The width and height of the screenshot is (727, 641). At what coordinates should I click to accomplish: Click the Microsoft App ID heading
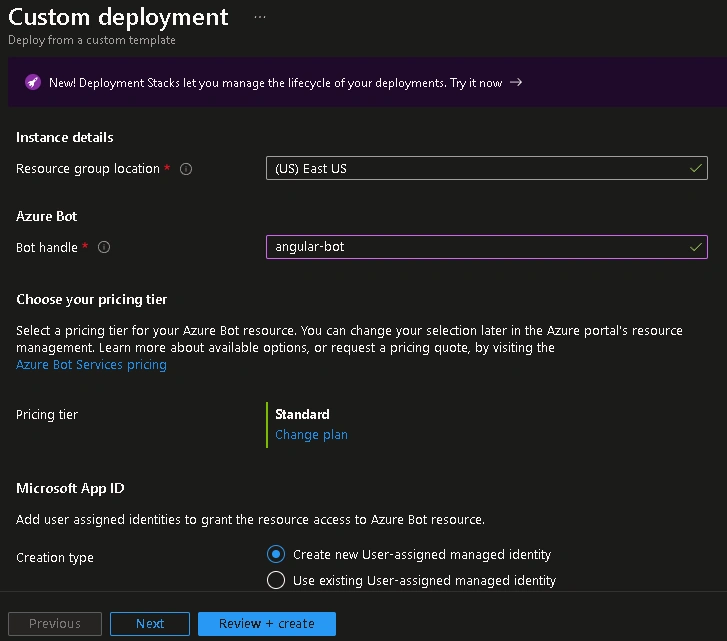70,488
